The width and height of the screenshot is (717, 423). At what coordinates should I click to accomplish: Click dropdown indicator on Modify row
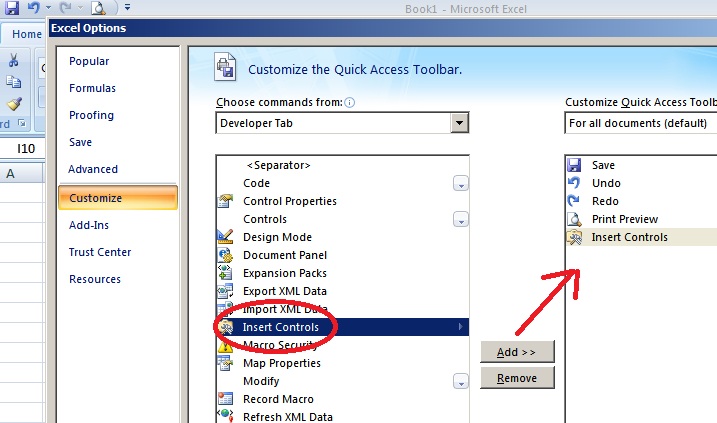[x=460, y=381]
